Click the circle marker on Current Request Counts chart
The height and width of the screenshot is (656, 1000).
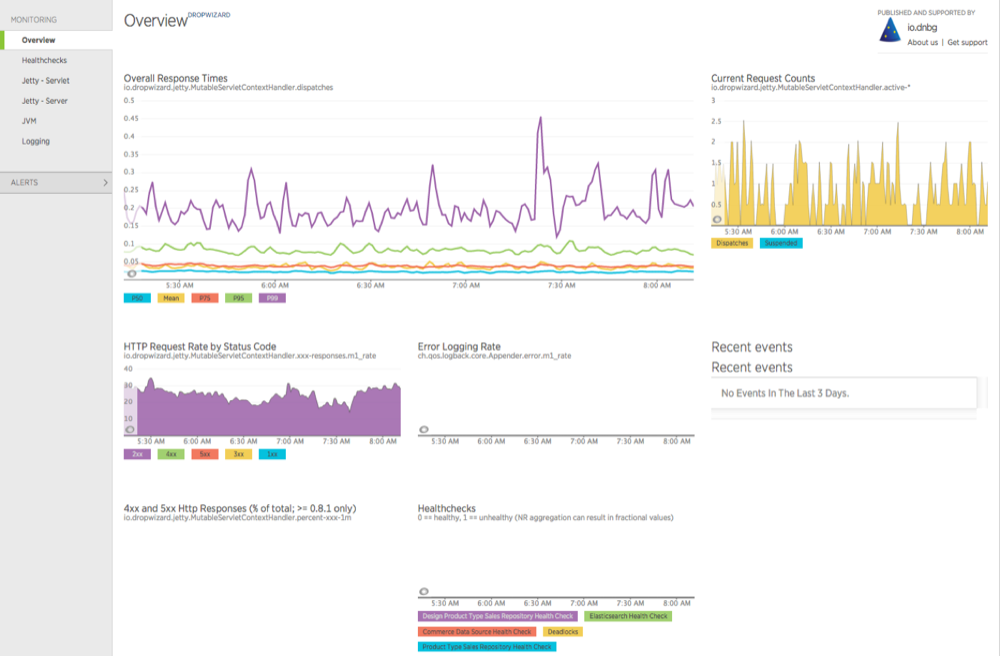pos(717,219)
